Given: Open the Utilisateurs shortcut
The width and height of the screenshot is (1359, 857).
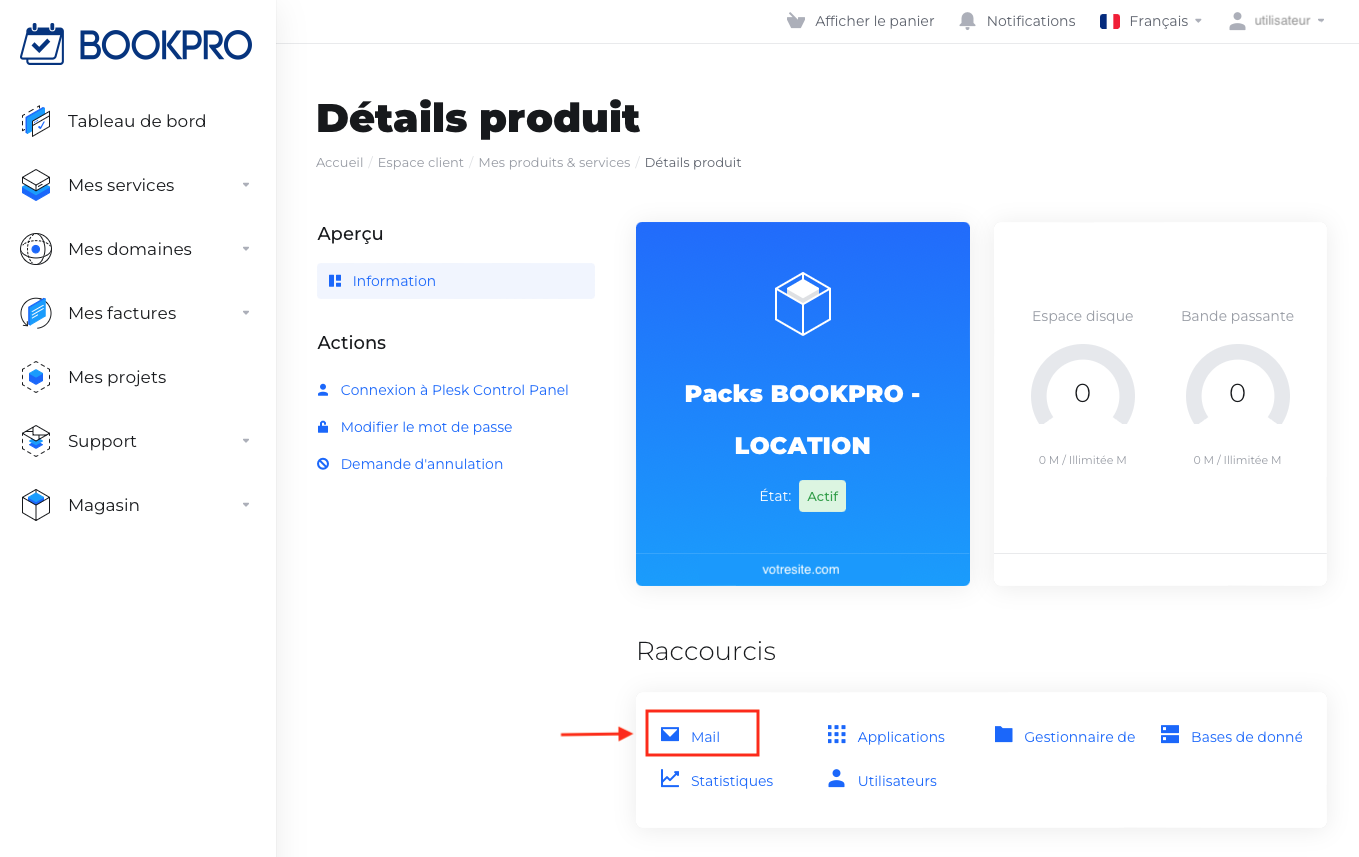Looking at the screenshot, I should (x=897, y=781).
